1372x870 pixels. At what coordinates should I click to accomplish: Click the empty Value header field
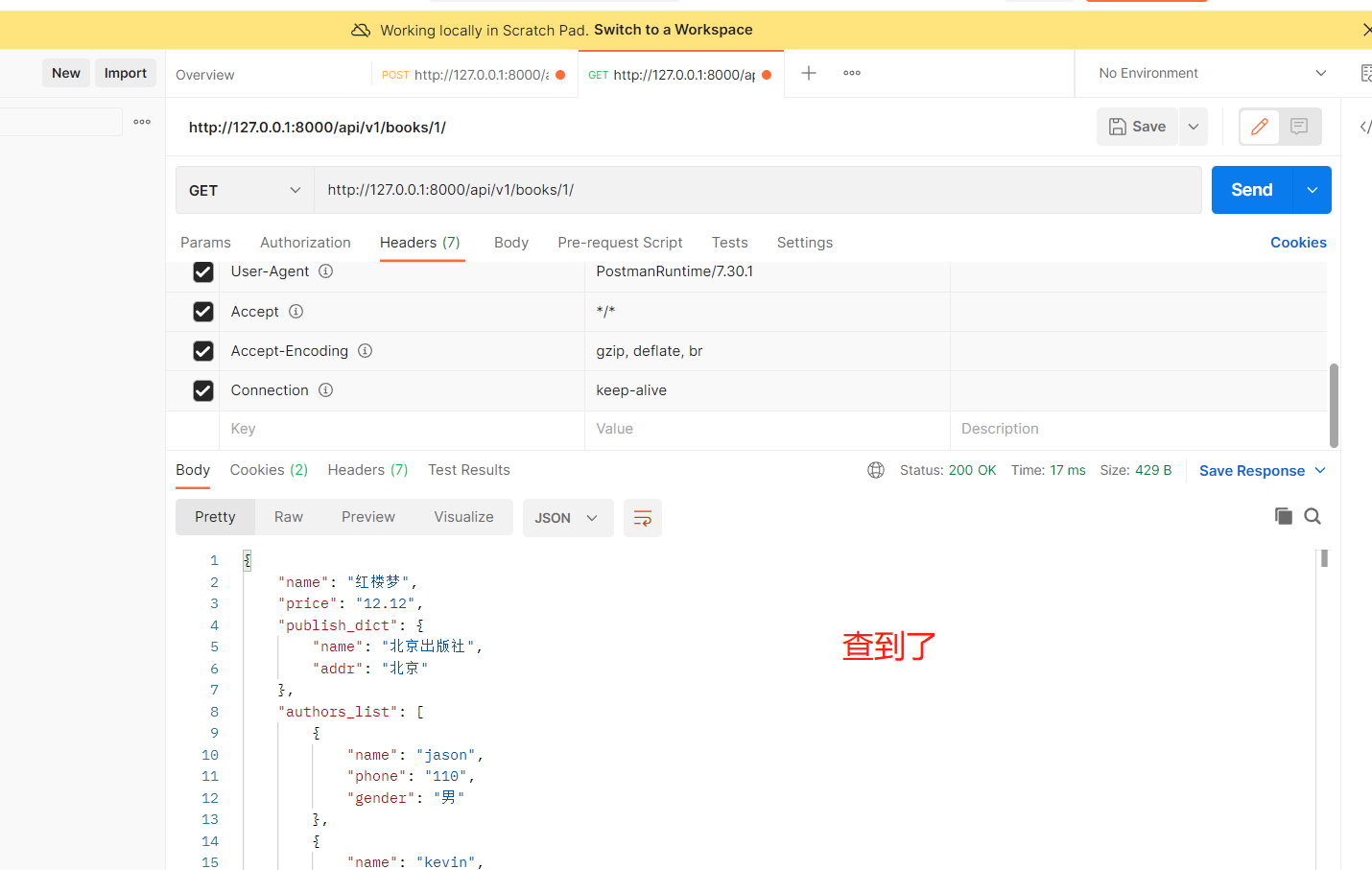(768, 429)
